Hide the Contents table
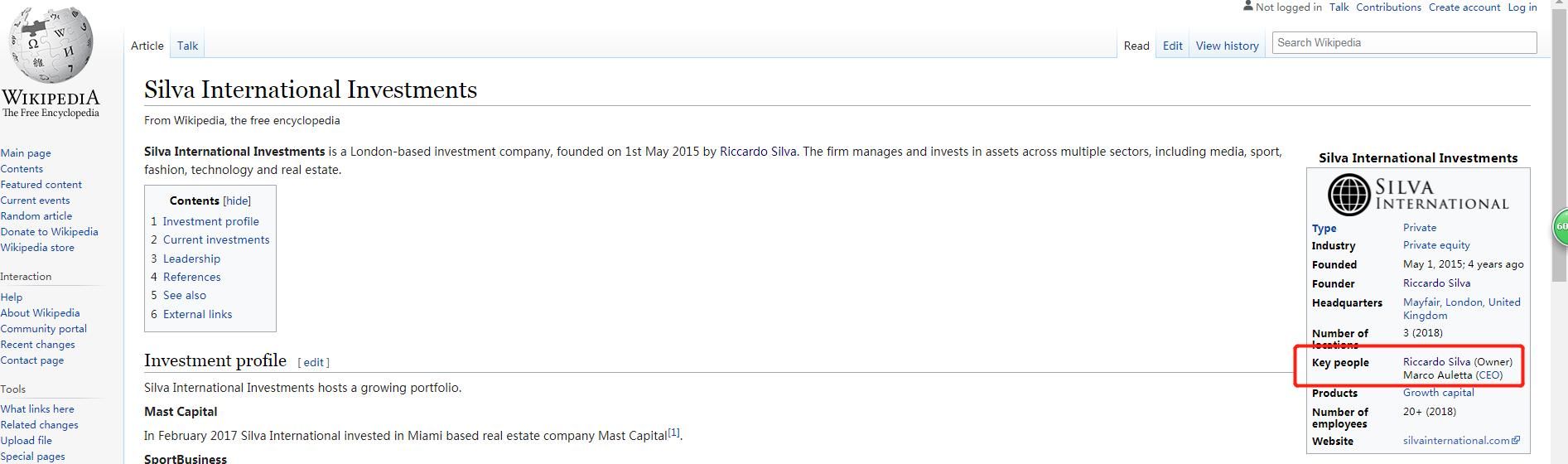 point(237,201)
